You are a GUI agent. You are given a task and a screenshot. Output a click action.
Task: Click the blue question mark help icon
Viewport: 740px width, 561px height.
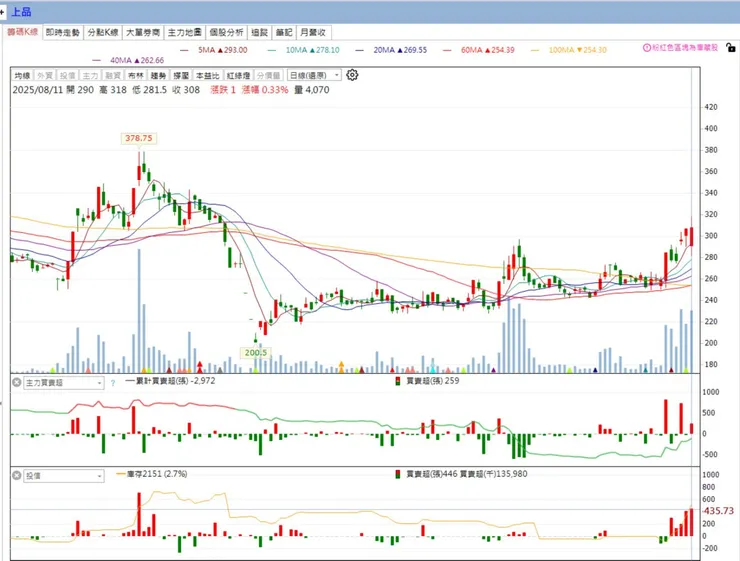113,383
